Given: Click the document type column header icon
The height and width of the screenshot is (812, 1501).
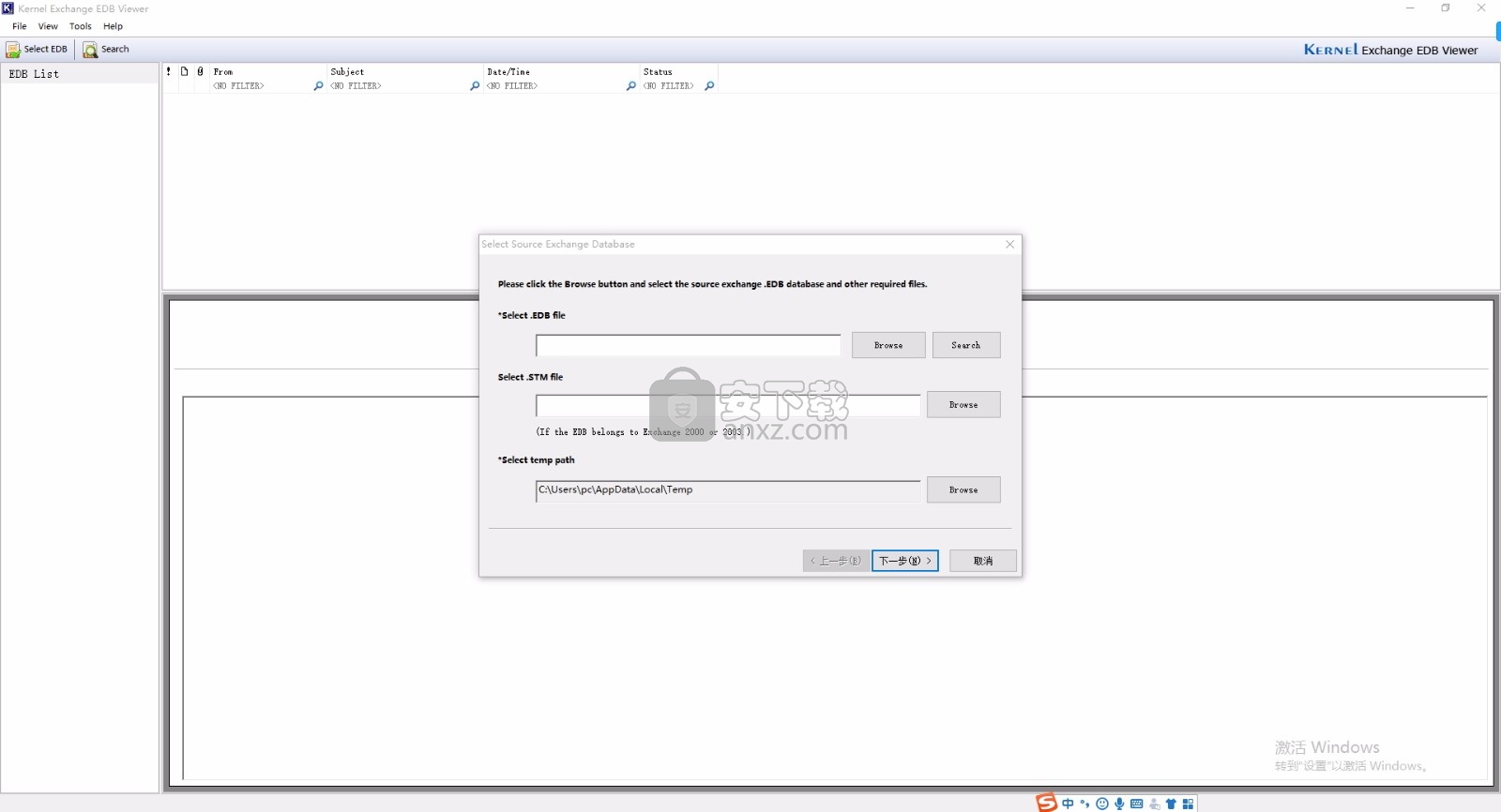Looking at the screenshot, I should [185, 71].
